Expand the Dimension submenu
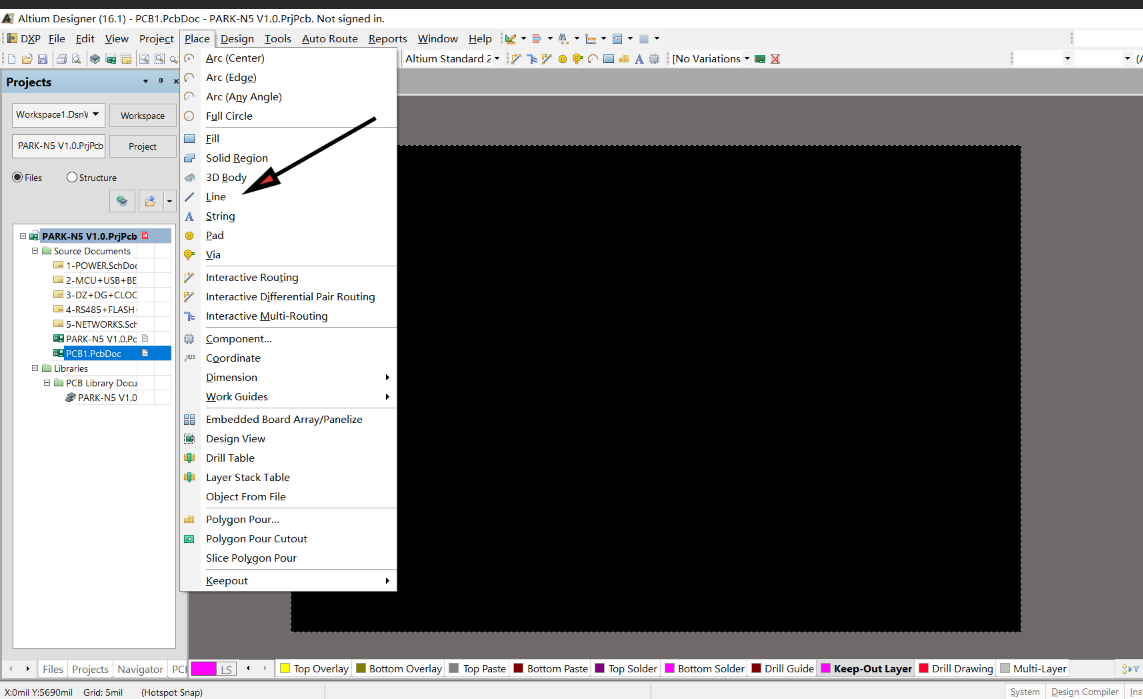 point(387,378)
